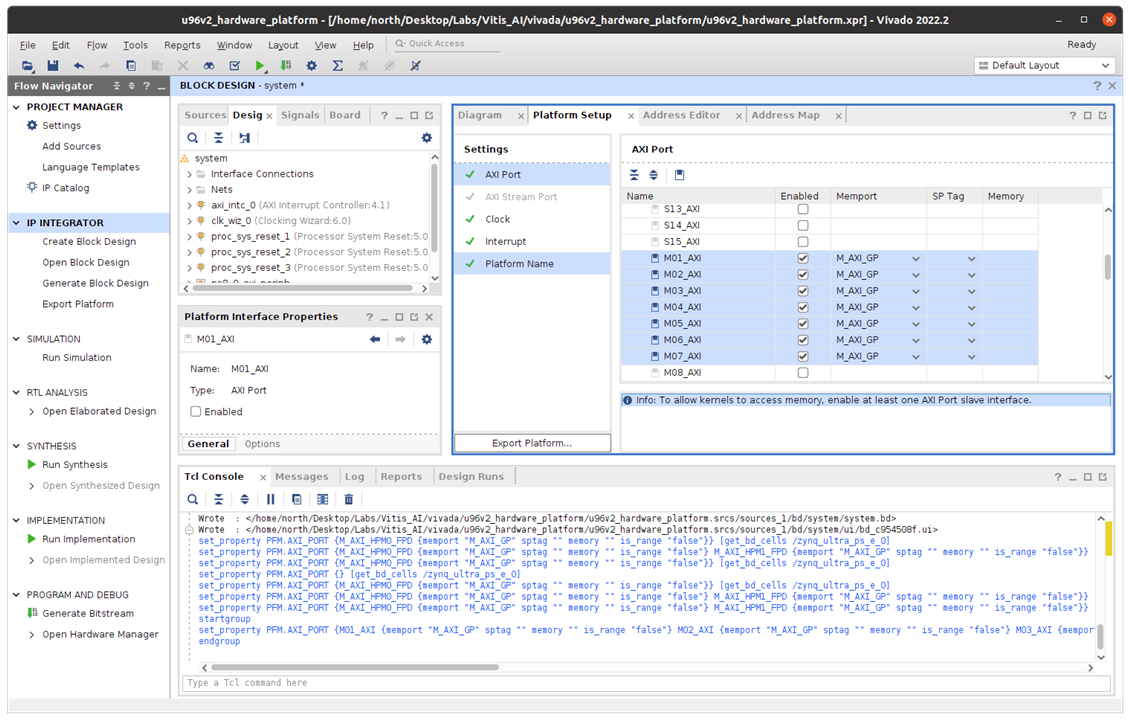Open the Flow menu
The image size is (1130, 720).
click(x=97, y=45)
